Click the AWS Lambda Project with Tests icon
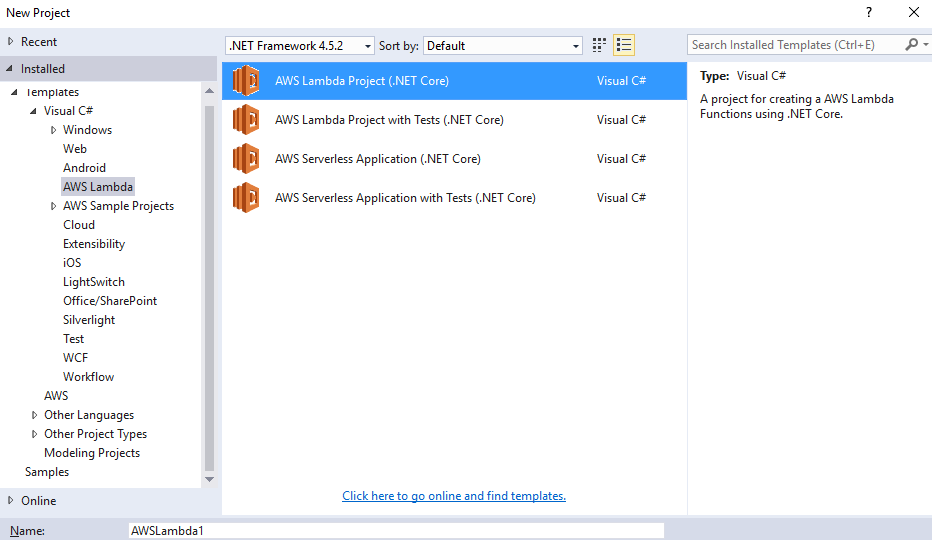Image resolution: width=932 pixels, height=540 pixels. click(x=246, y=120)
